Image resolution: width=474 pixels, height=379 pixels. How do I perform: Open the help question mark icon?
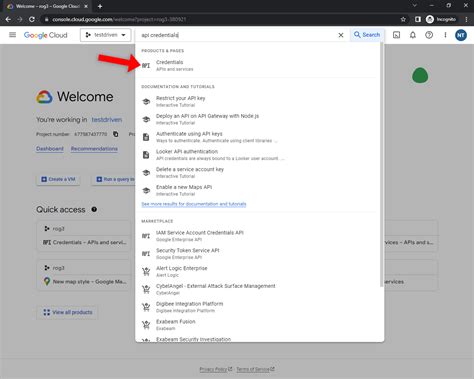429,35
